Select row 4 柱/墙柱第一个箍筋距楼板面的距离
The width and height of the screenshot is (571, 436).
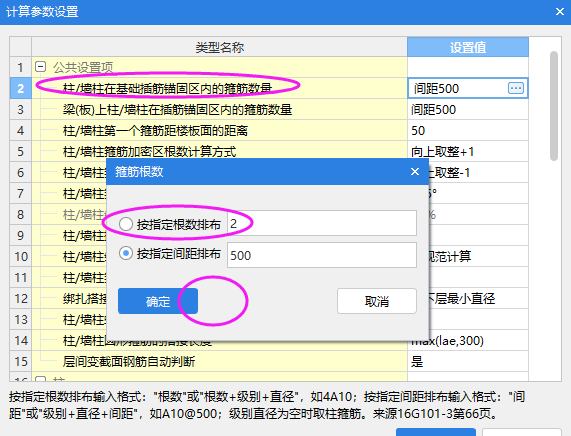coord(220,130)
